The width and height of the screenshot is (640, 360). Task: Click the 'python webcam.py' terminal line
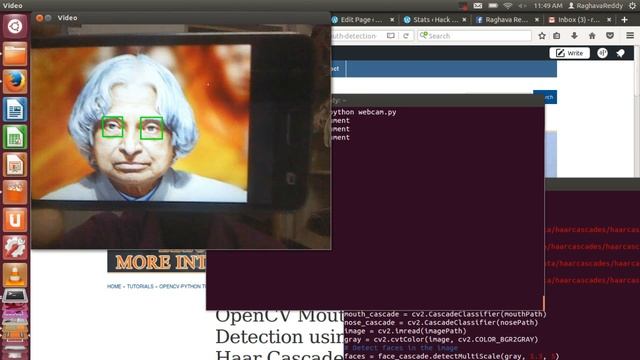click(364, 112)
